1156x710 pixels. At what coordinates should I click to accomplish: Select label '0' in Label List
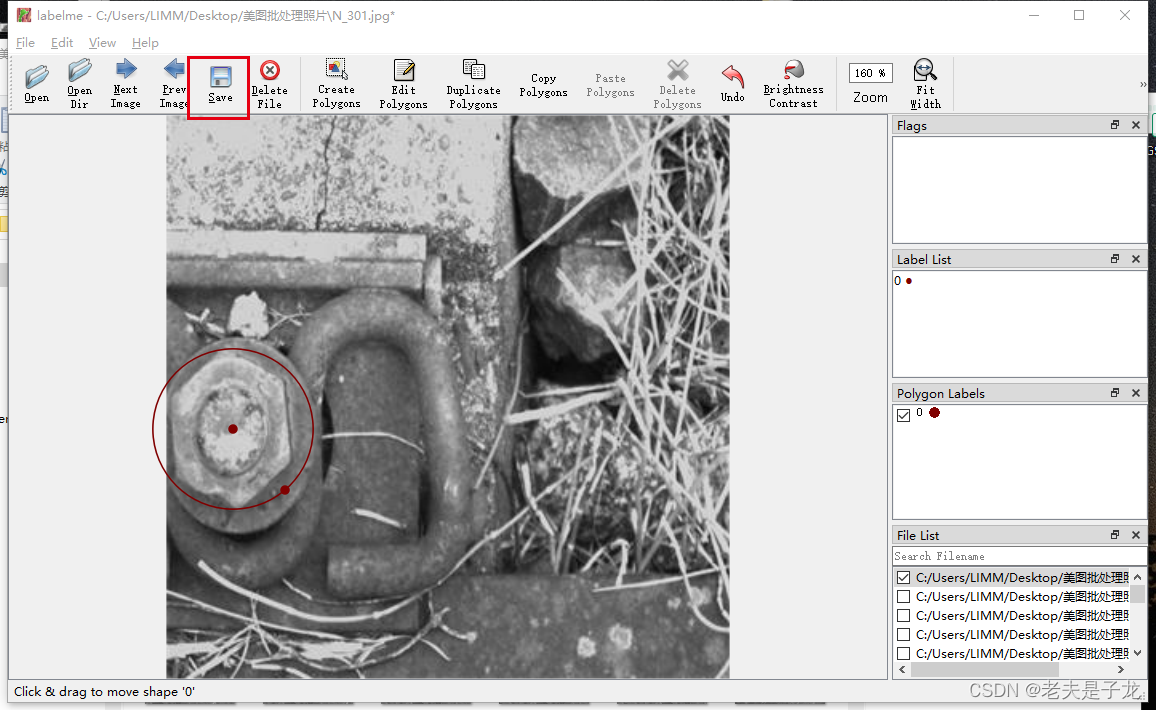click(x=903, y=281)
